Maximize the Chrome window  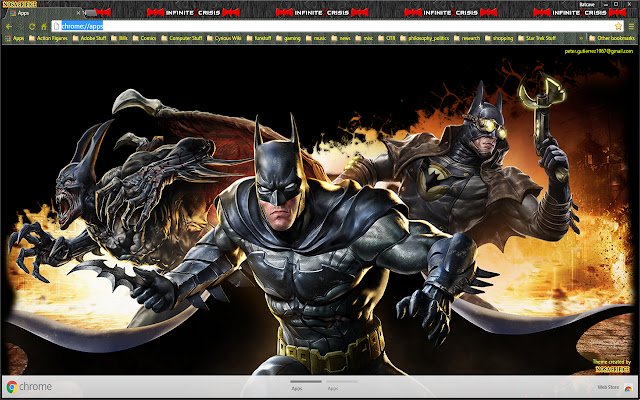(x=616, y=4)
